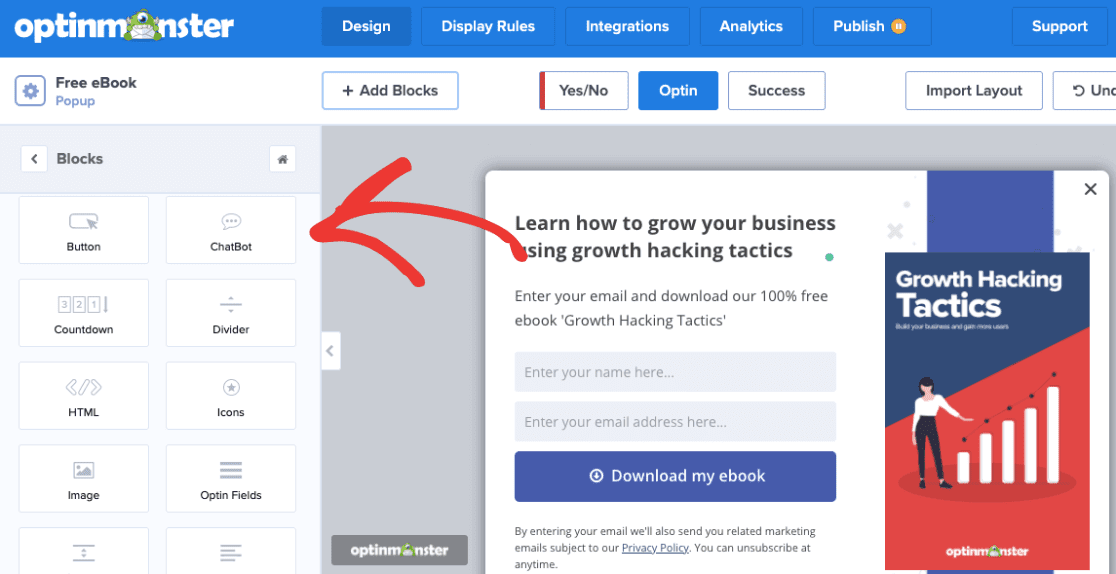Open campaign settings gear icon

click(x=30, y=91)
